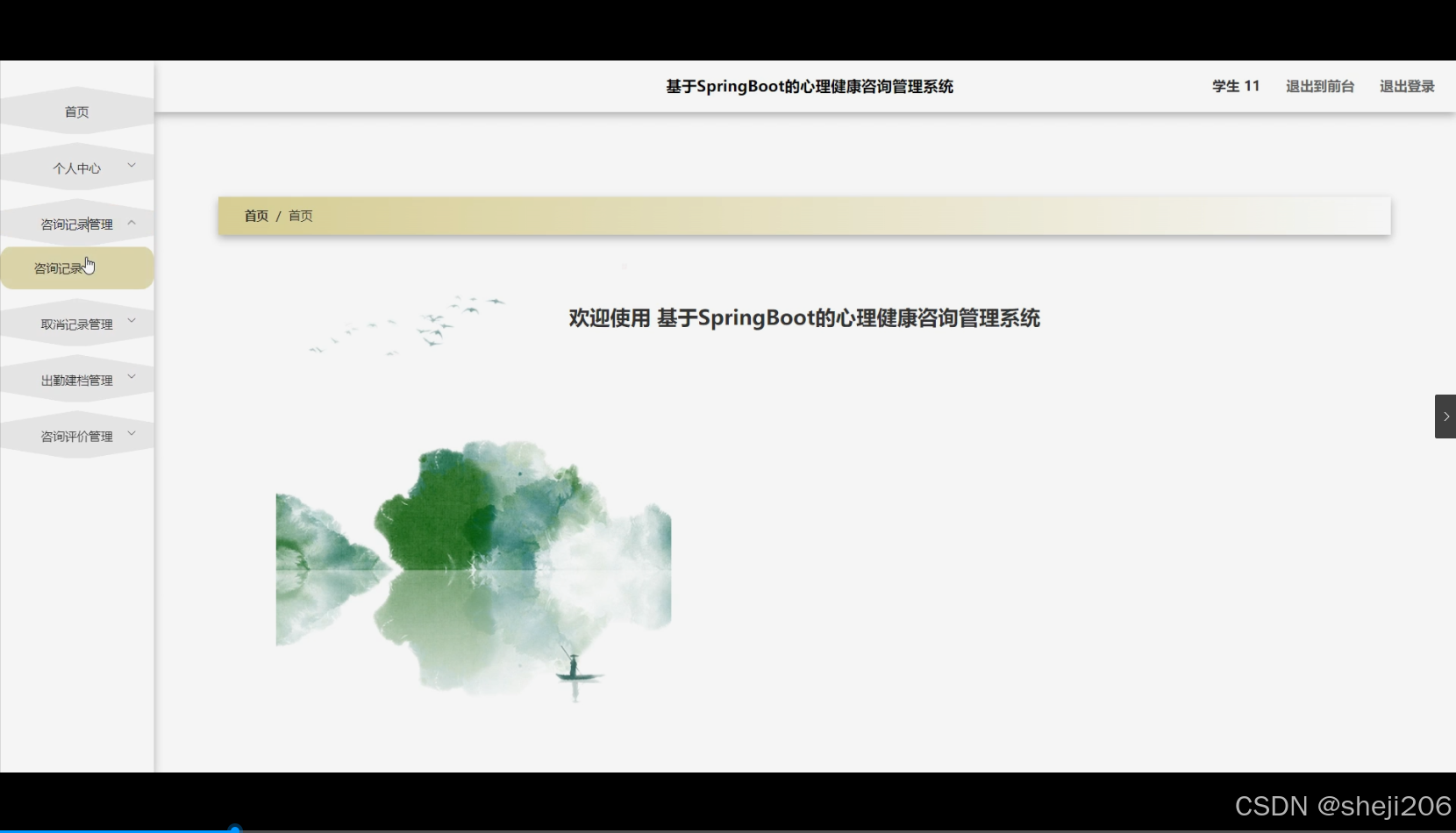
Task: Expand the 取消记录管理 dropdown
Action: coord(76,323)
